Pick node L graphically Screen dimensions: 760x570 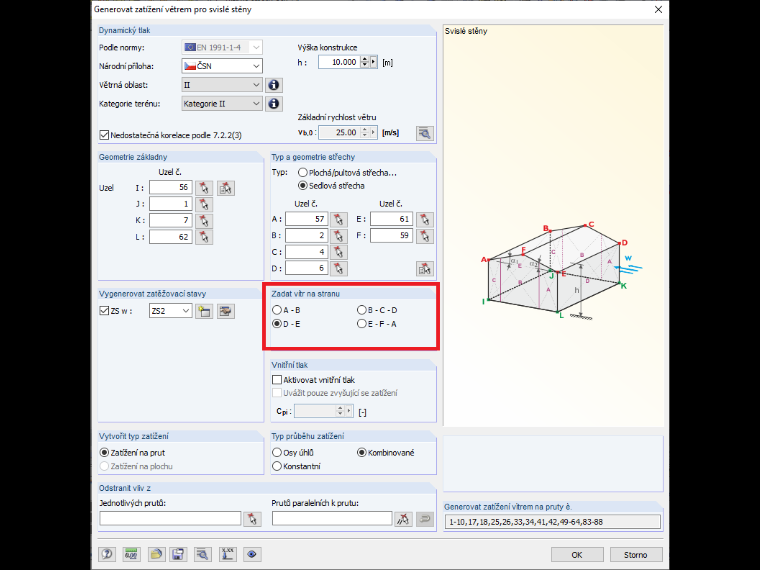point(204,237)
